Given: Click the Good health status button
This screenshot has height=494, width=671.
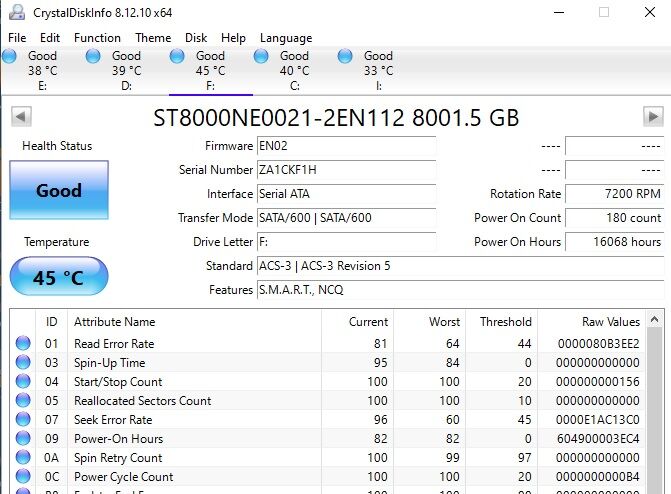Looking at the screenshot, I should [x=59, y=190].
